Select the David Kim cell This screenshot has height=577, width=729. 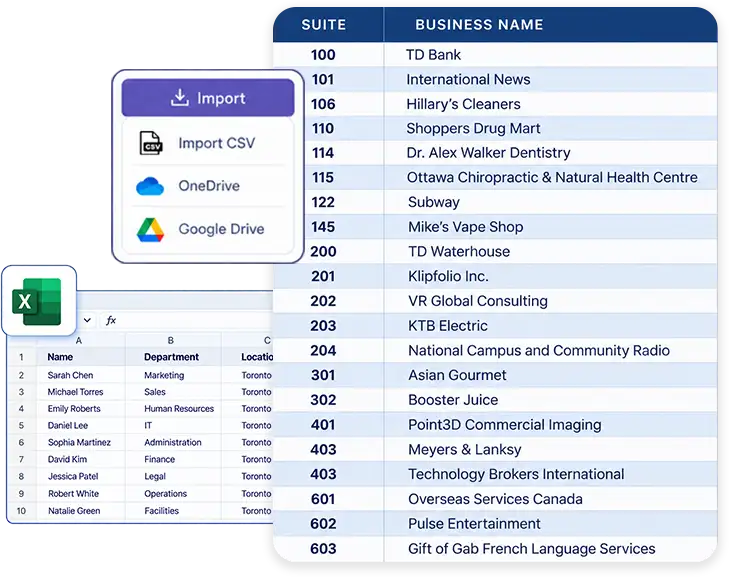pyautogui.click(x=80, y=459)
